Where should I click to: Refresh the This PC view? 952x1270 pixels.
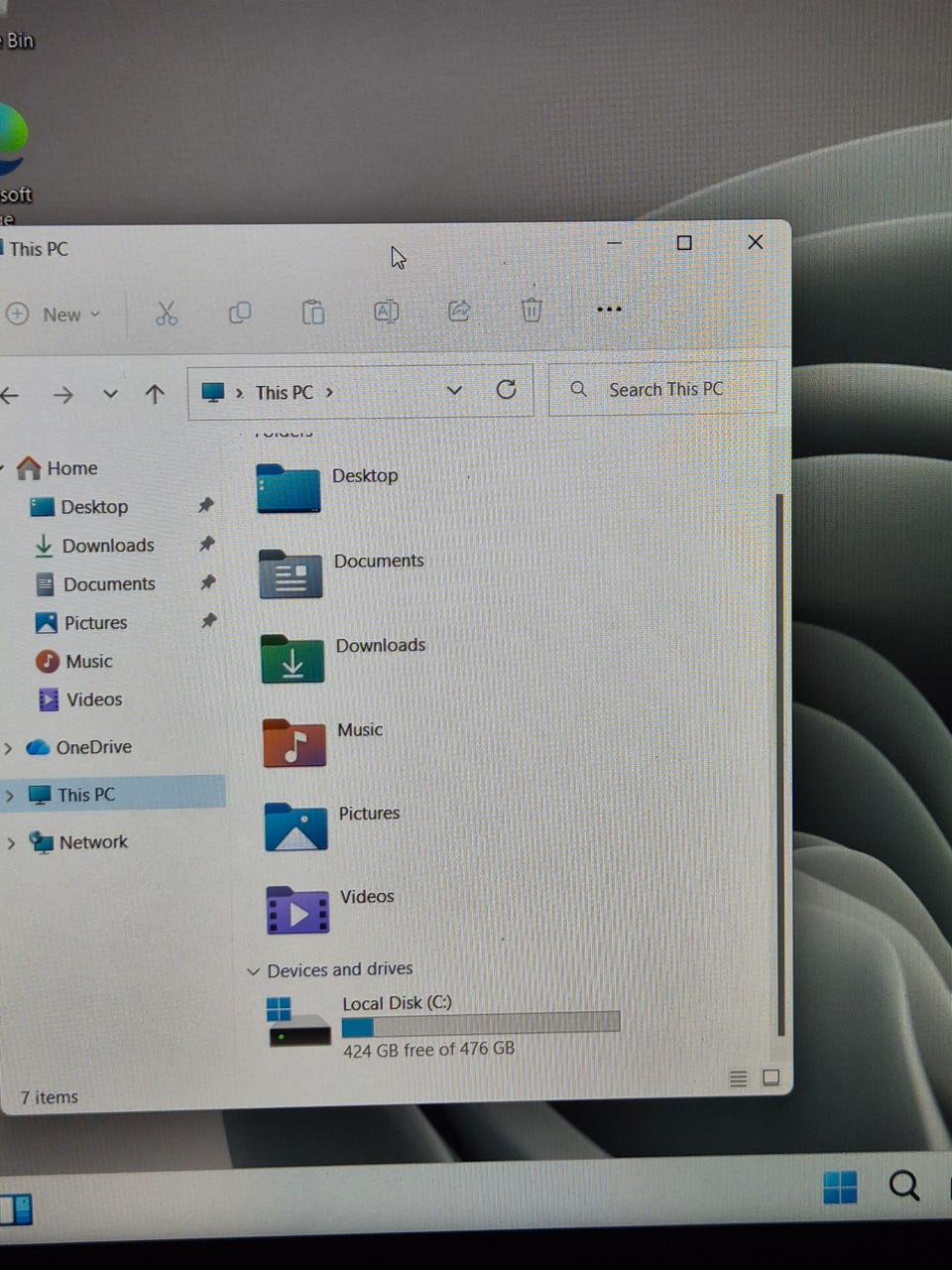[506, 389]
